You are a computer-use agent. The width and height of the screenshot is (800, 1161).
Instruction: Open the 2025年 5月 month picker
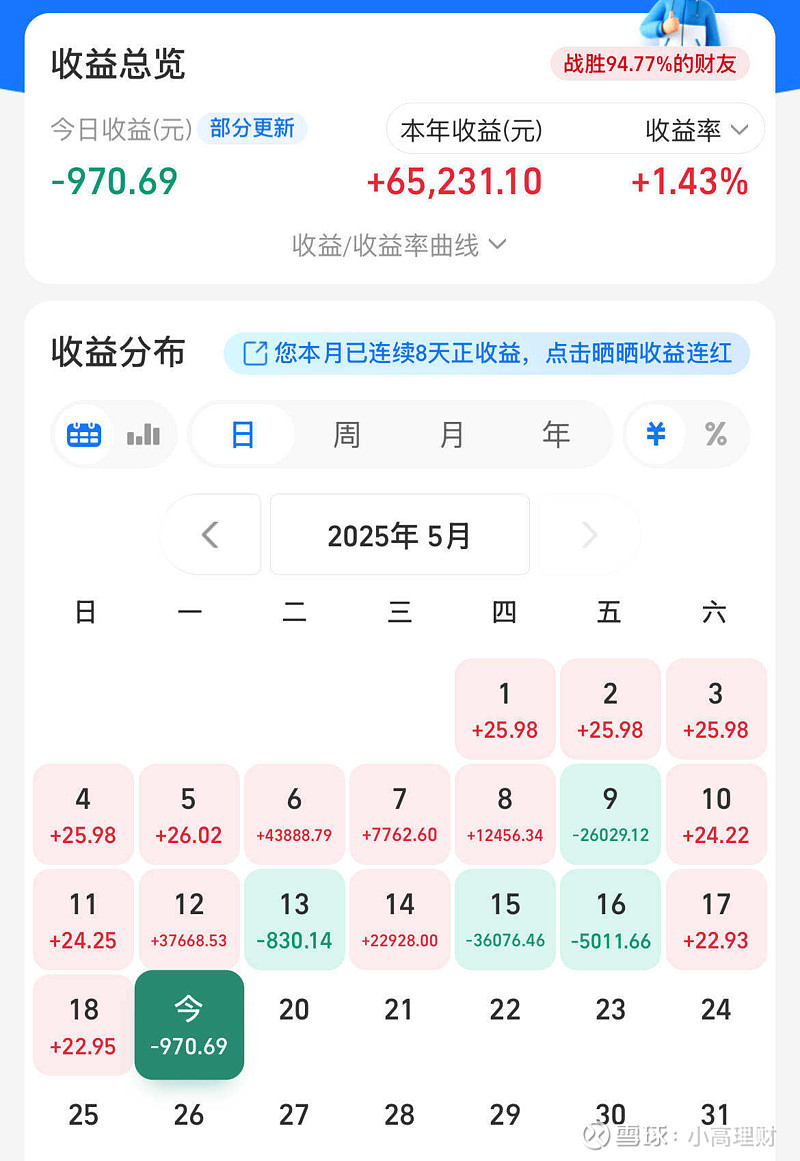(x=400, y=535)
